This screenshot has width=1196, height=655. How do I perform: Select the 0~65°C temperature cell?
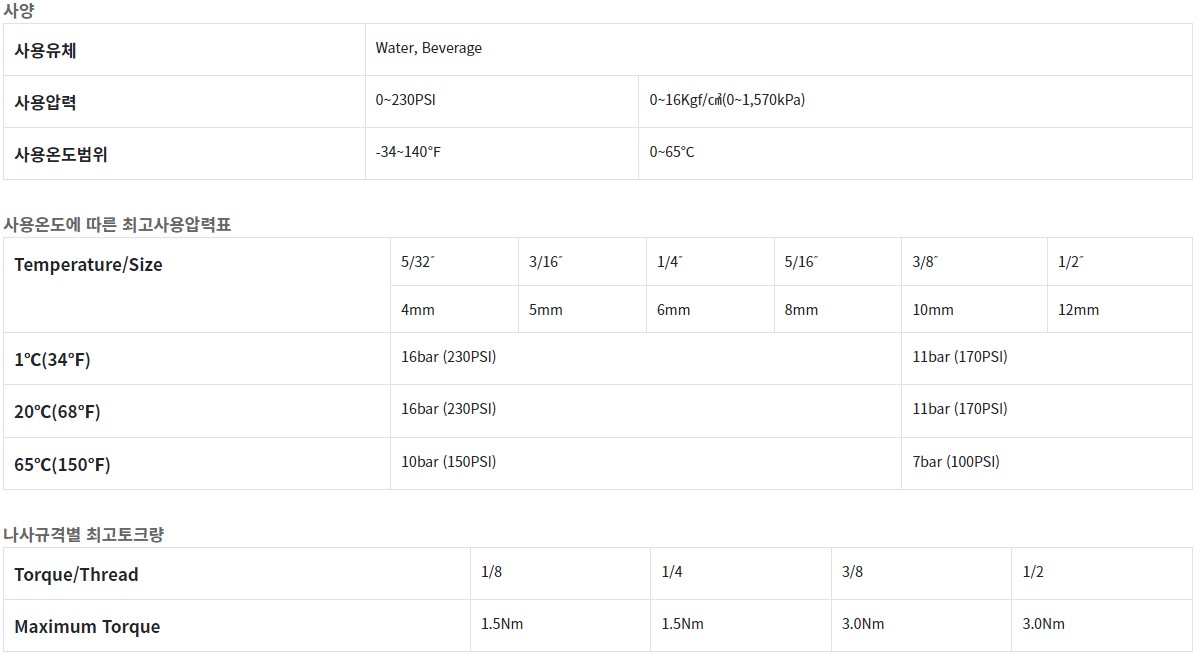[672, 152]
